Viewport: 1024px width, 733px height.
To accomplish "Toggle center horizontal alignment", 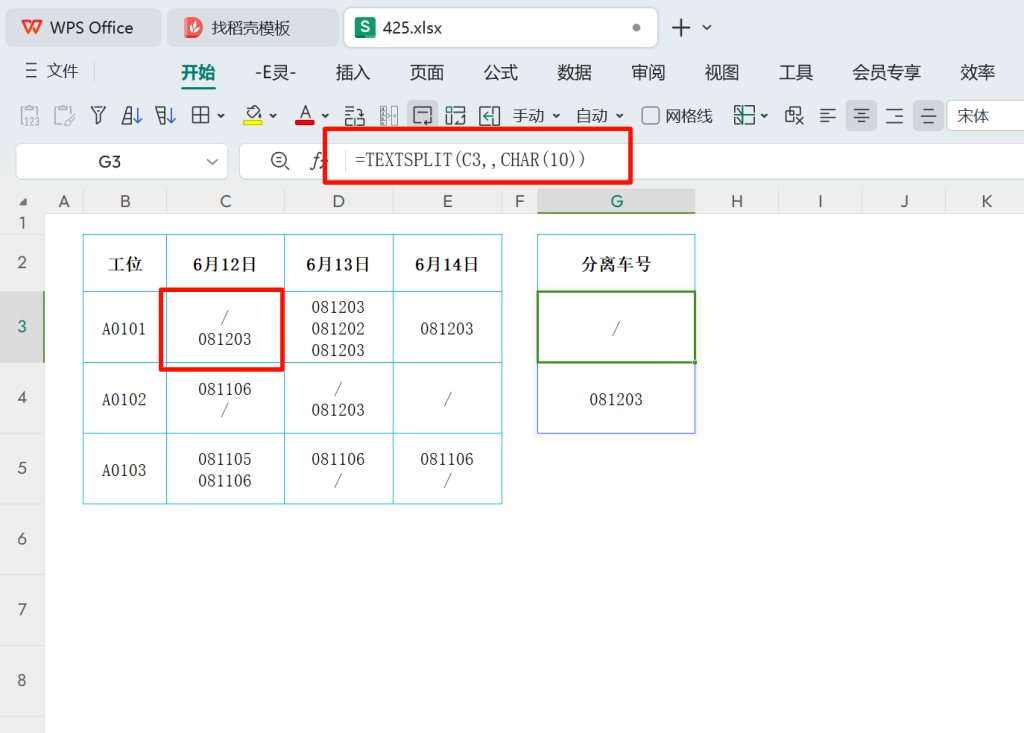I will 861,116.
